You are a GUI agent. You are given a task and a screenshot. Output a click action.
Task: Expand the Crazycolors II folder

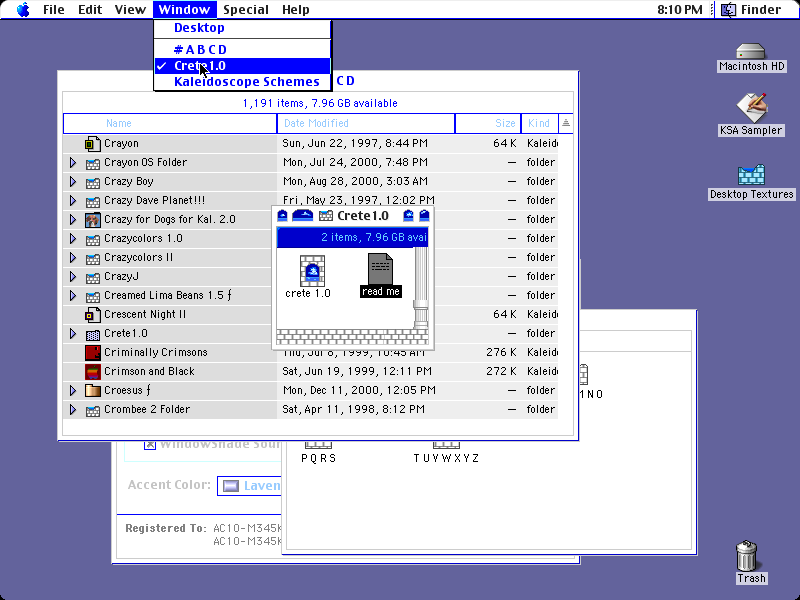click(72, 257)
